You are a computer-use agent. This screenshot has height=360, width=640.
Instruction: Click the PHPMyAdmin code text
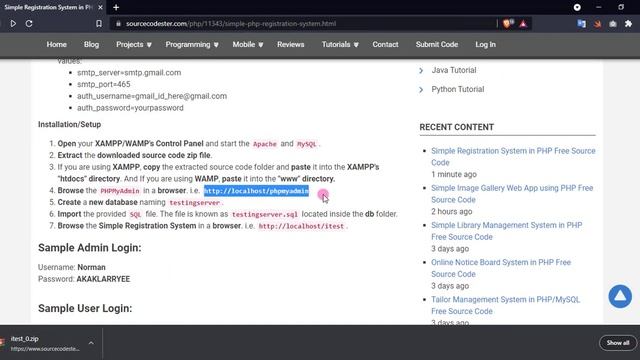point(120,191)
